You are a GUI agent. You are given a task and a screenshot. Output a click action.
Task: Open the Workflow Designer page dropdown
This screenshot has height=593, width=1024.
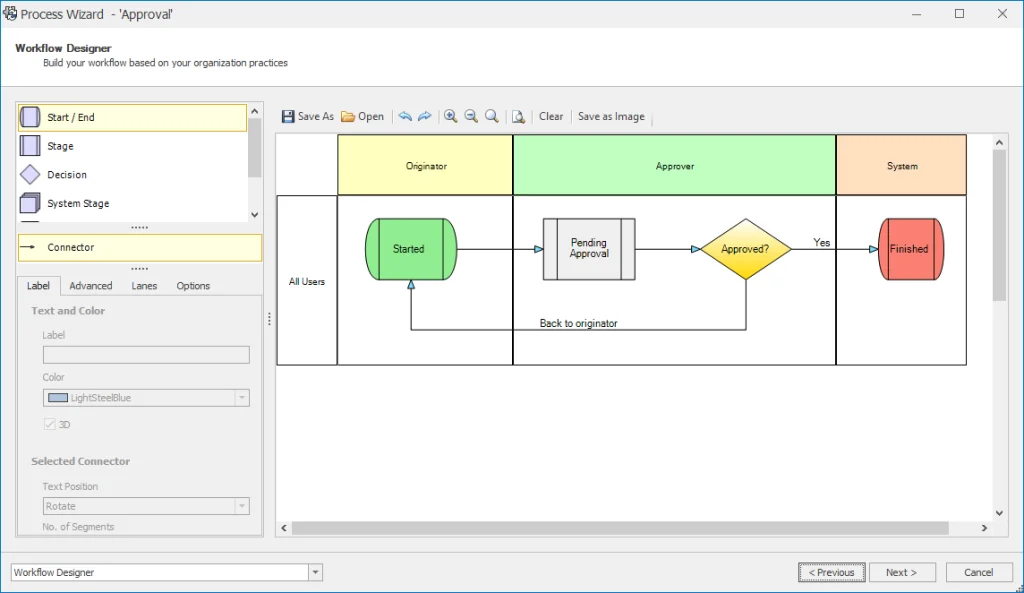316,573
